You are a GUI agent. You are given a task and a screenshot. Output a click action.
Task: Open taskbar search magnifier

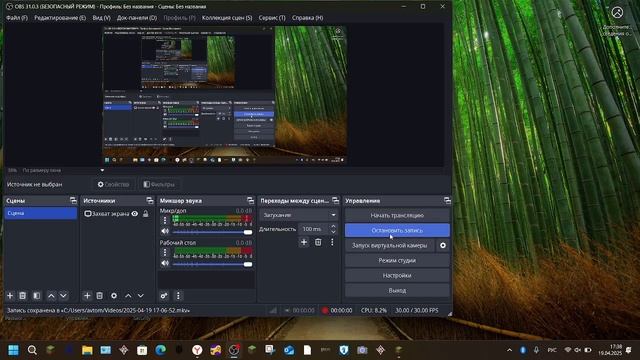(x=32, y=350)
